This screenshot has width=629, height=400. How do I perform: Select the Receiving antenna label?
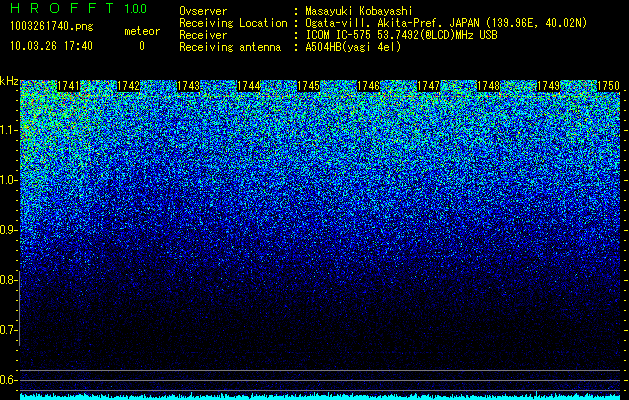click(x=230, y=47)
